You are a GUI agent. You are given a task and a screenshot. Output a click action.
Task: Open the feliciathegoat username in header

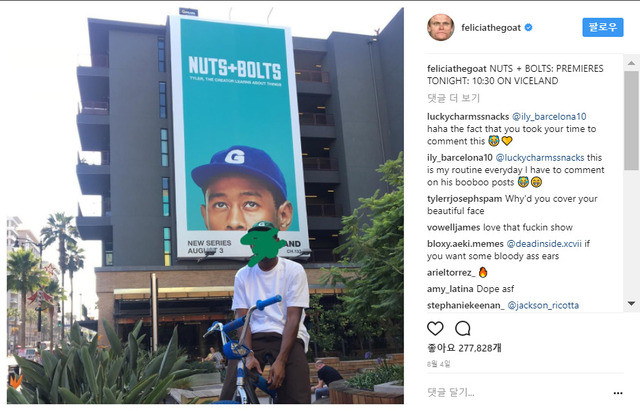click(491, 28)
